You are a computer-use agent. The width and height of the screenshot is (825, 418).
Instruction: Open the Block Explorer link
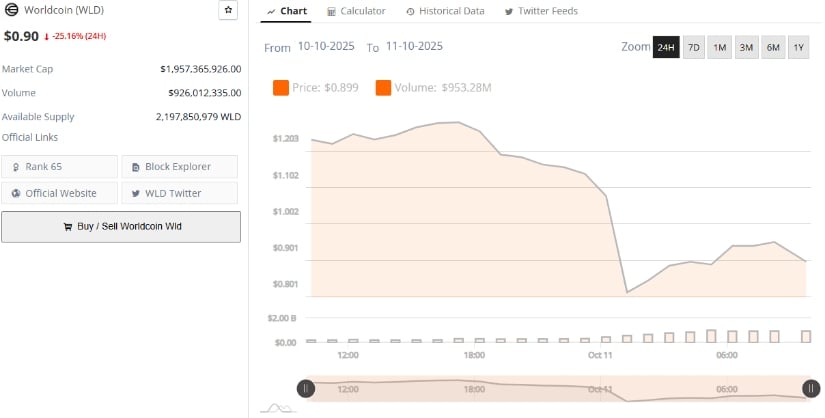tap(180, 166)
